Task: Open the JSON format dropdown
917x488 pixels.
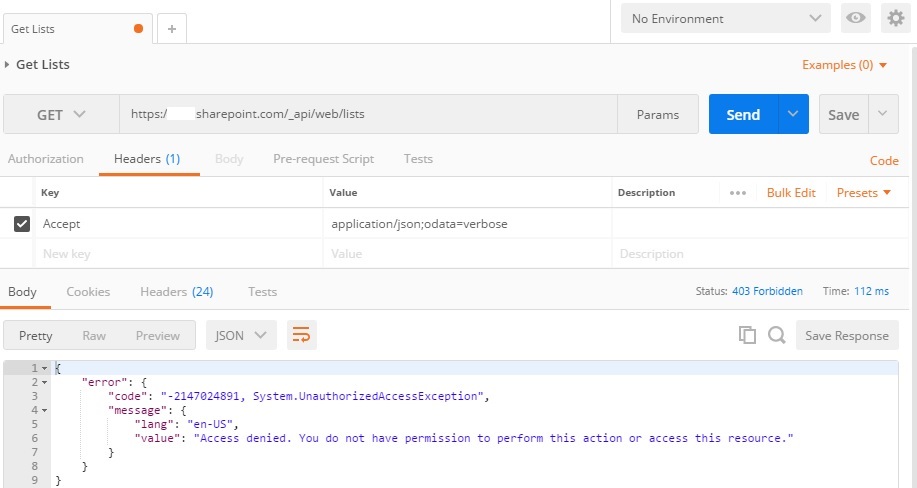Action: pos(241,335)
